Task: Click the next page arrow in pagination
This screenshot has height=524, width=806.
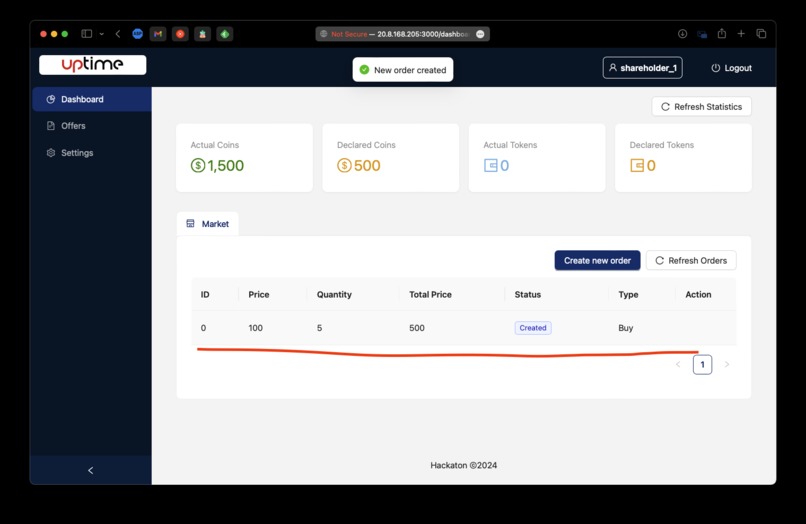Action: point(727,365)
